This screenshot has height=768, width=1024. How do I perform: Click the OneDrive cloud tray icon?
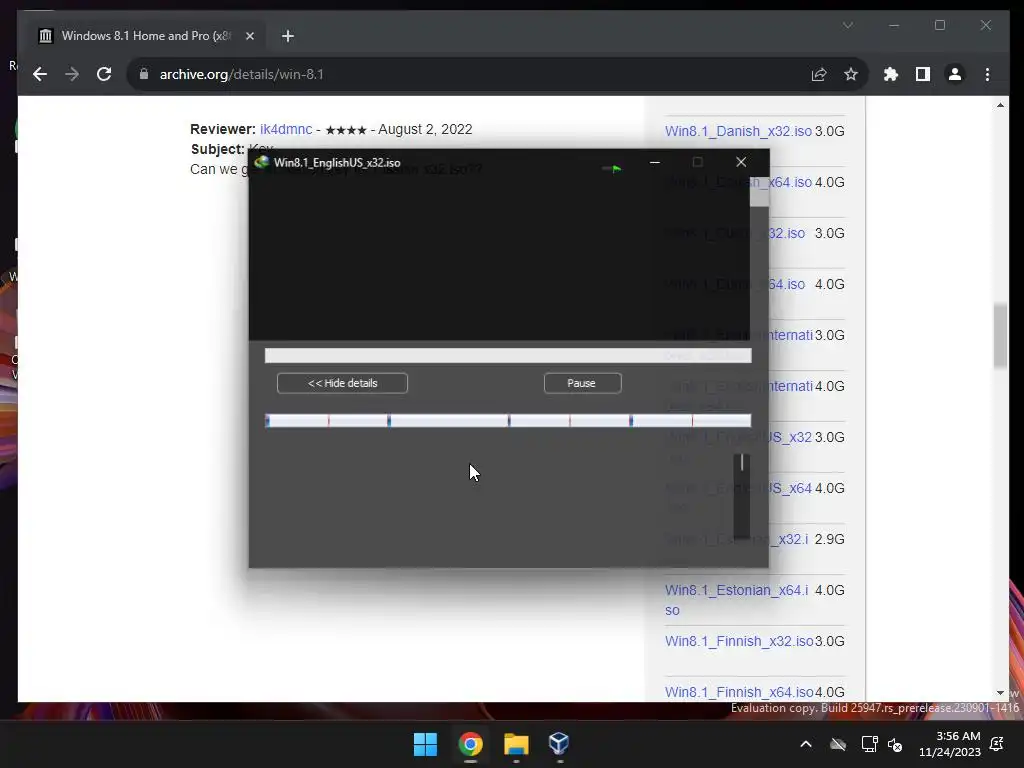coord(838,744)
